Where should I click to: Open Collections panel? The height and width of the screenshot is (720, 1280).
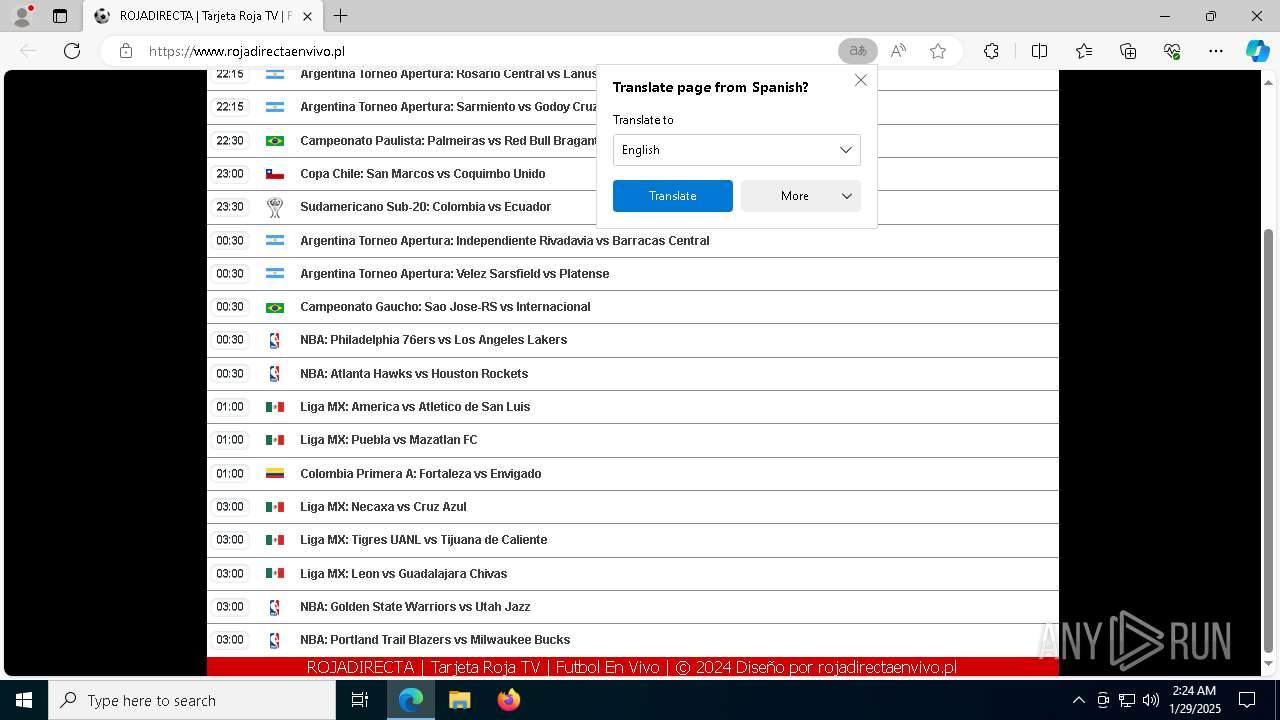tap(1128, 51)
